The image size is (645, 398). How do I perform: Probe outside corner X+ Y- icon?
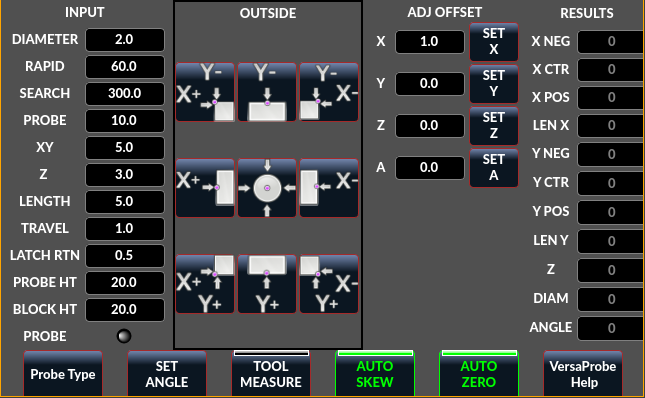pos(205,92)
